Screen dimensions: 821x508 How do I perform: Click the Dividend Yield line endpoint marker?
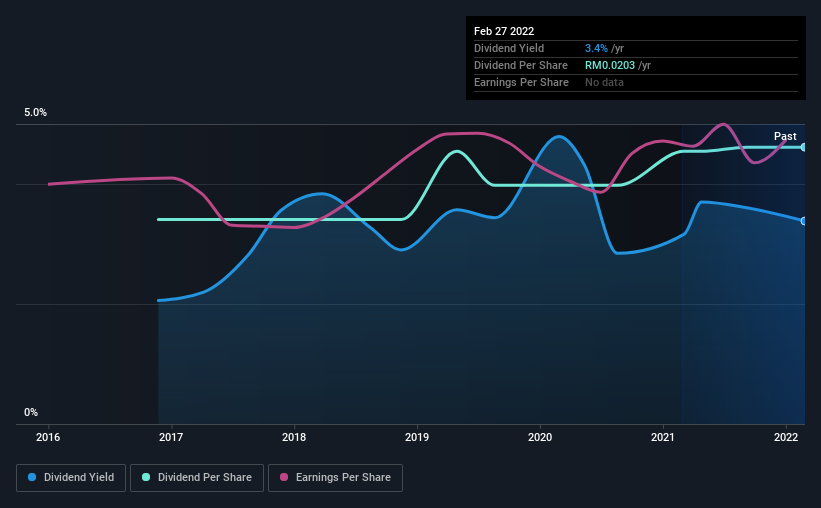pyautogui.click(x=804, y=221)
